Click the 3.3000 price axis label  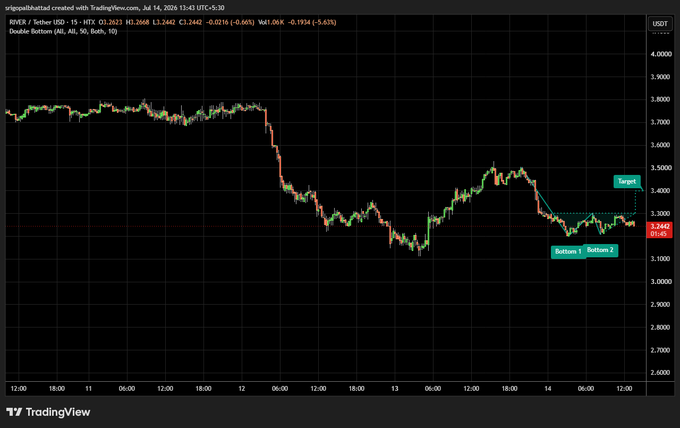(661, 214)
